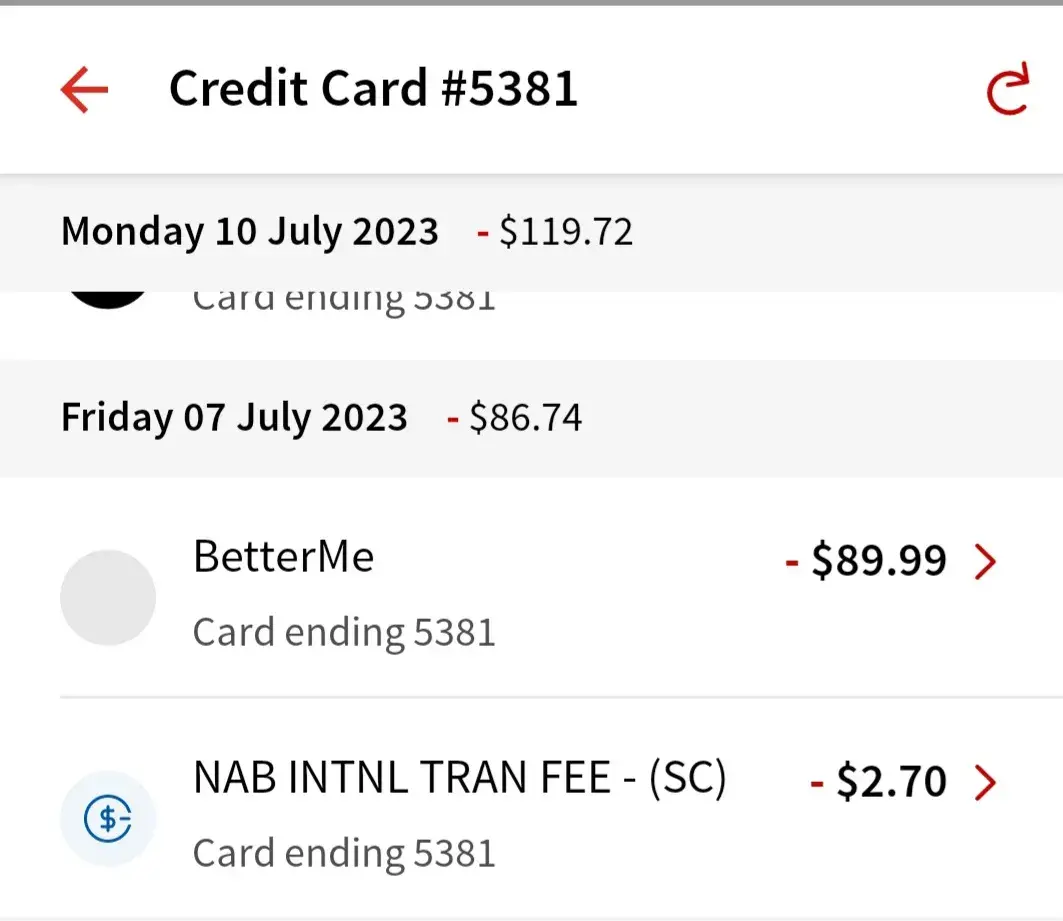Click the partially hidden Card ending 5381 text
This screenshot has width=1063, height=921.
click(344, 301)
